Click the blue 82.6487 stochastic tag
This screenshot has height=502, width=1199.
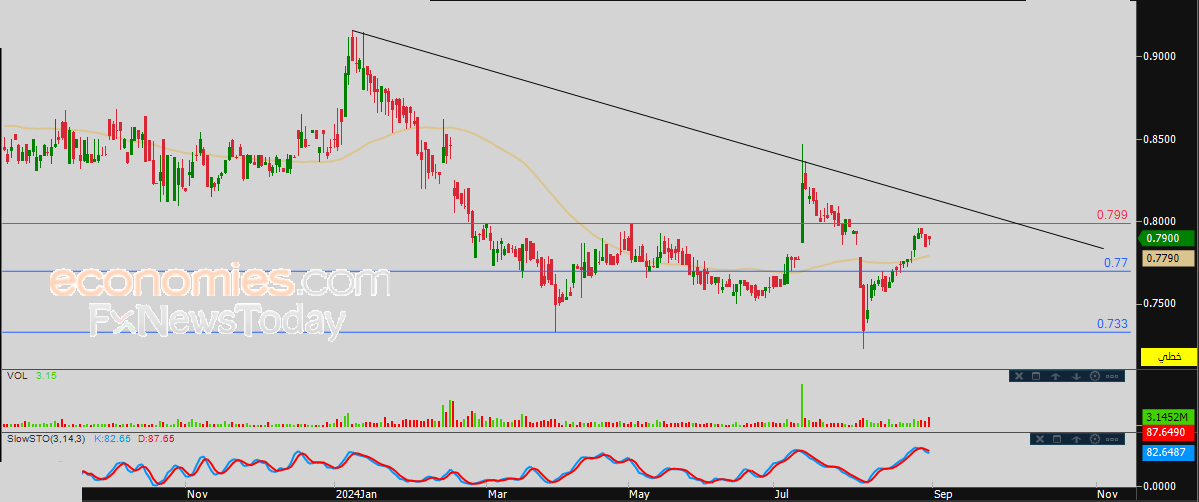click(x=1168, y=455)
